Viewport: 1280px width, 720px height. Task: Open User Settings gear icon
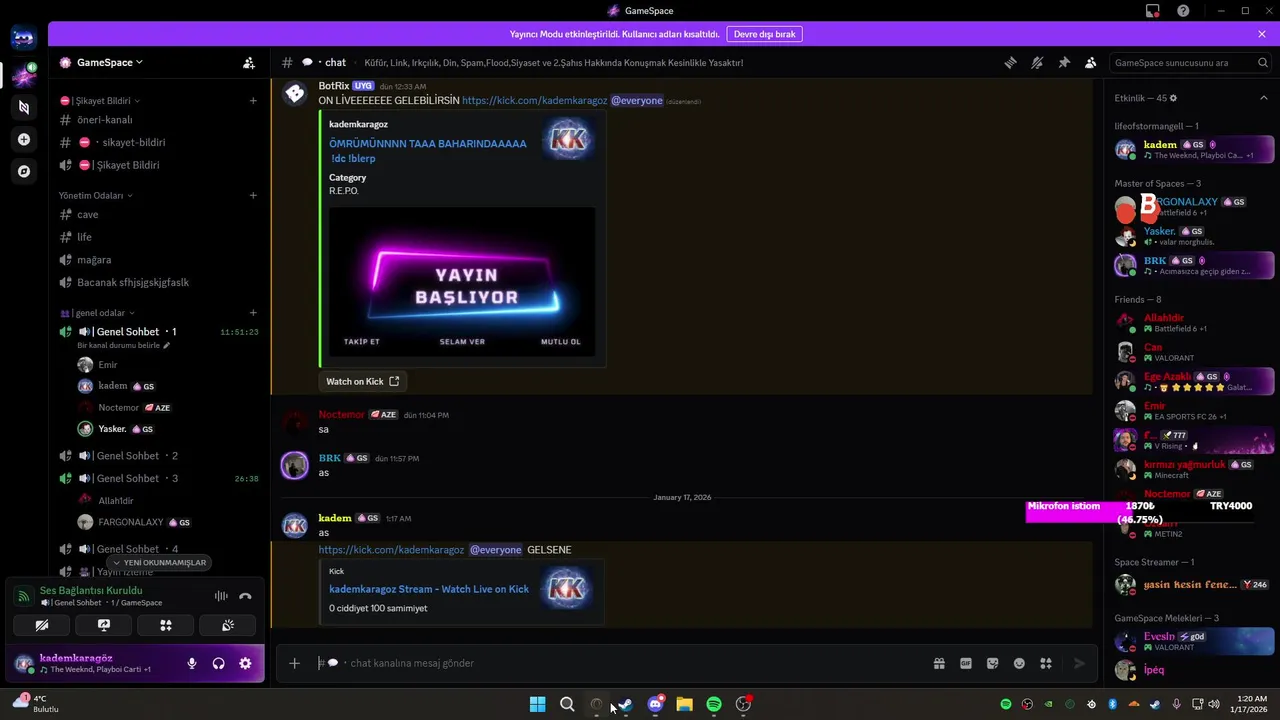pyautogui.click(x=245, y=663)
